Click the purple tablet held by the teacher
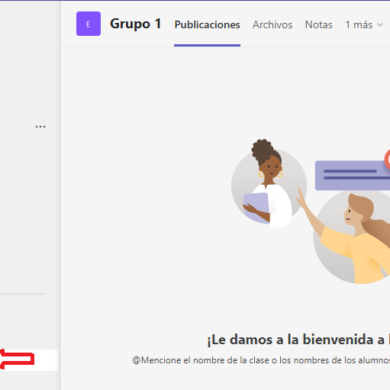 [256, 208]
